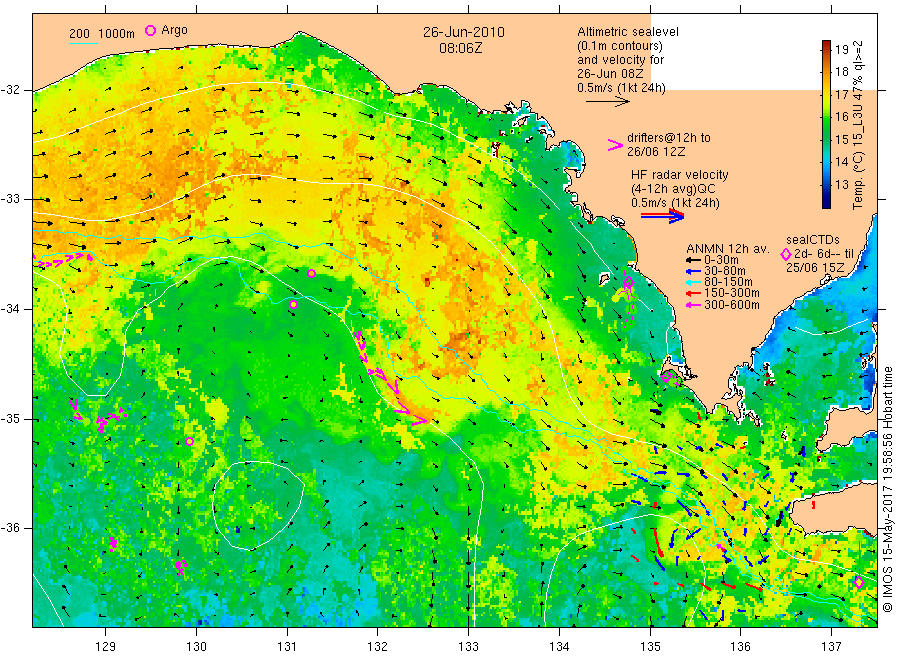Viewport: 900px width, 660px height.
Task: Click the temperature color bar
Action: point(827,124)
